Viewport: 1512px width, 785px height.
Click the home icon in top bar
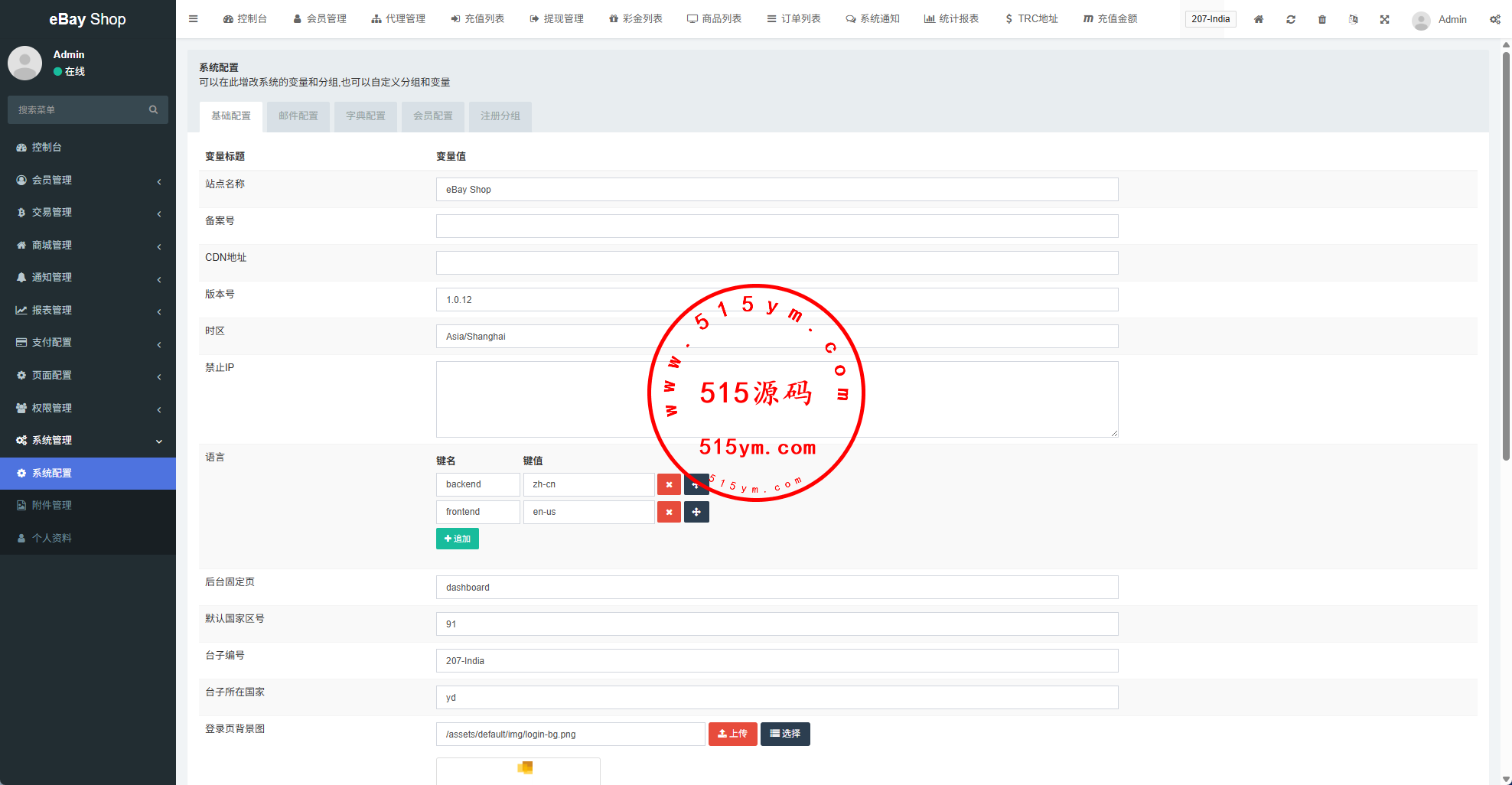coord(1259,19)
